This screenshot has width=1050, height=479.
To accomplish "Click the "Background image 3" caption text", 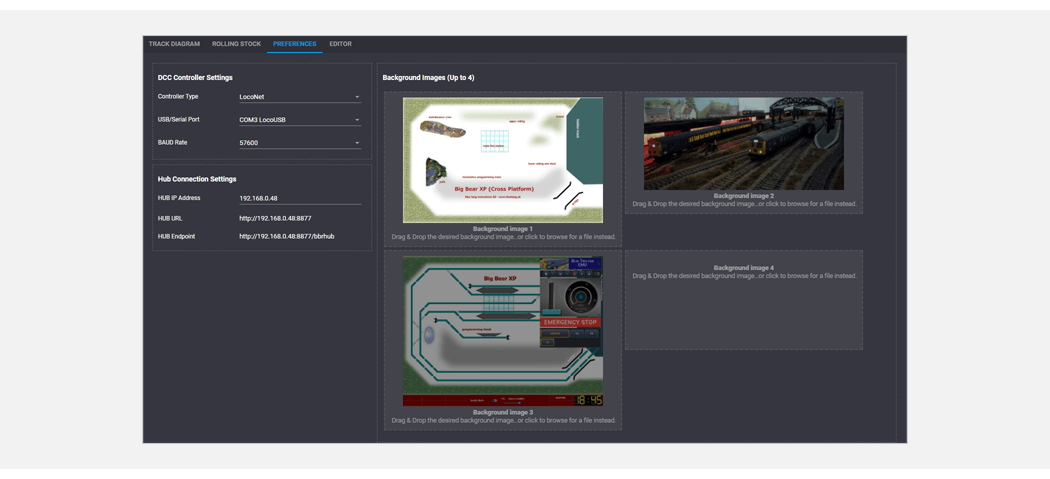I will coord(502,412).
